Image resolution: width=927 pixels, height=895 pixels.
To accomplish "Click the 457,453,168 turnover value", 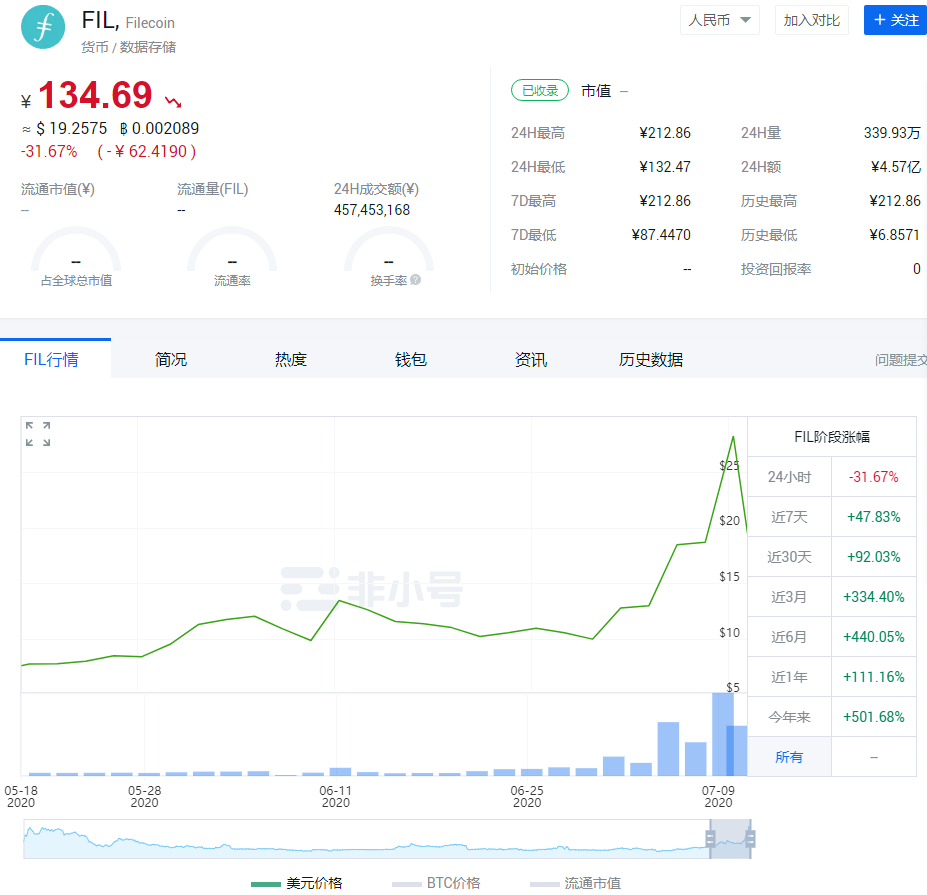I will (x=372, y=210).
